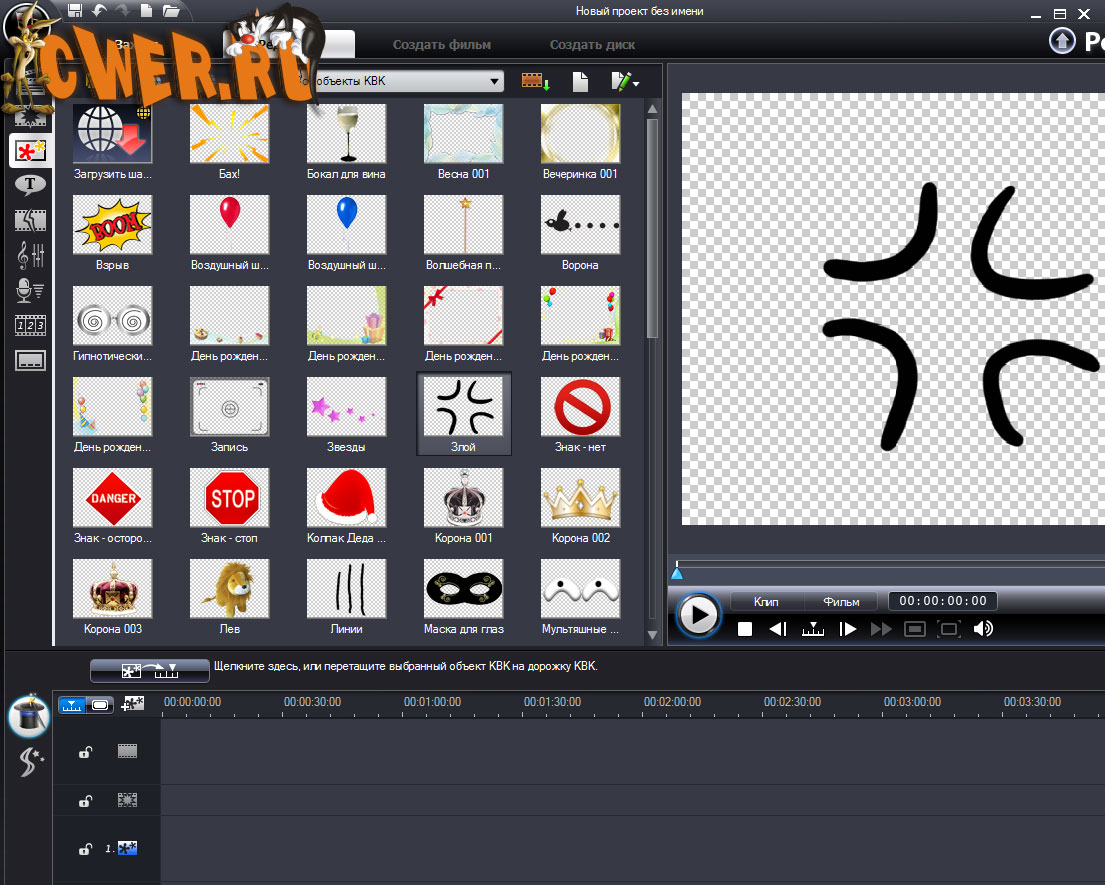Open the Chapter room 123 filmstrip icon
Viewport: 1105px width, 885px height.
coord(30,326)
